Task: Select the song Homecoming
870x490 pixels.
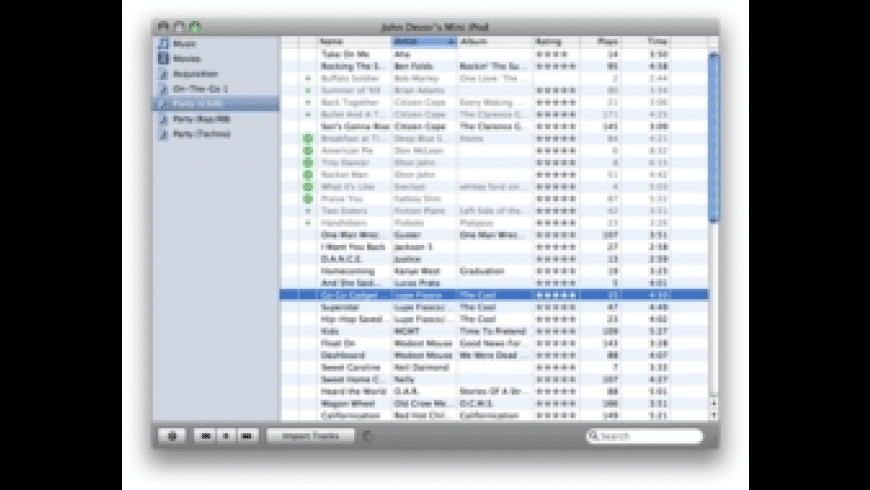Action: tap(348, 271)
